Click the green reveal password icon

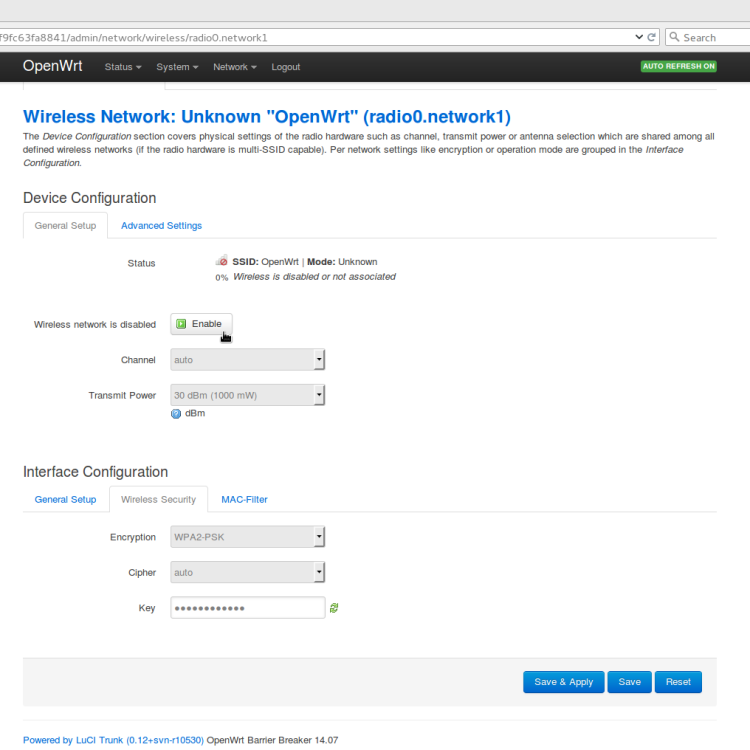[x=334, y=608]
